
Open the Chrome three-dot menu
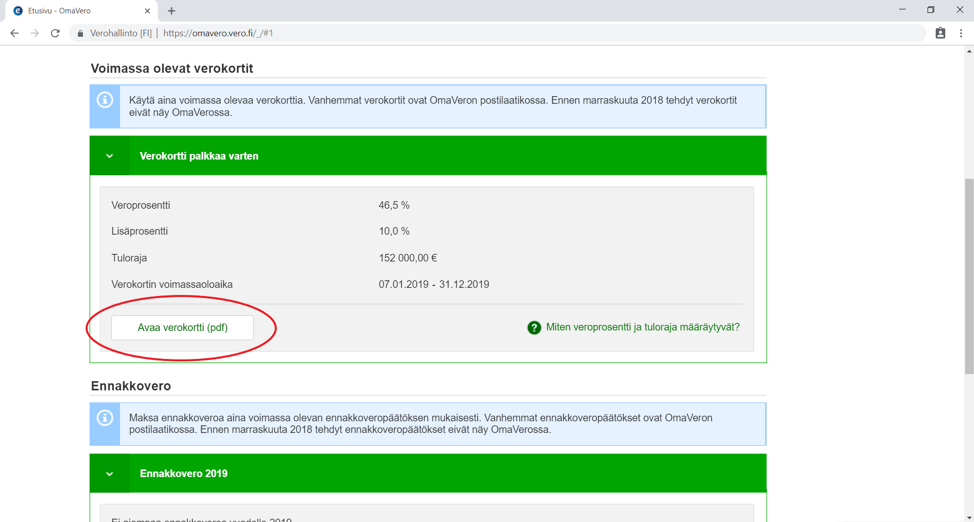961,33
